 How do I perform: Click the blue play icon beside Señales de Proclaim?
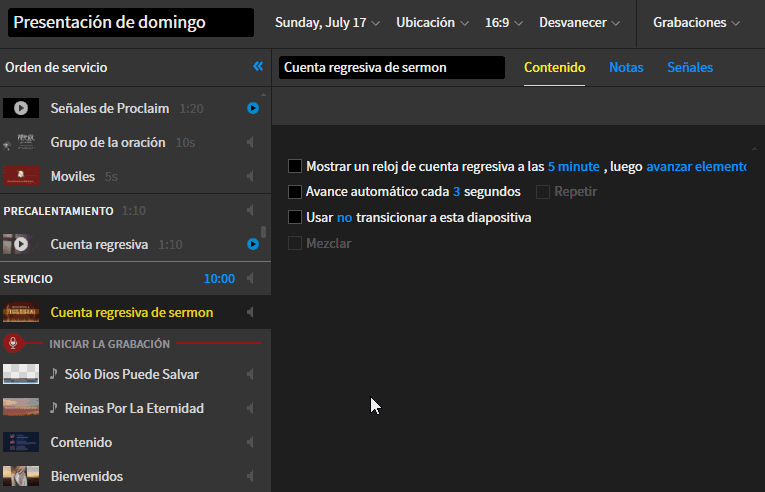click(x=253, y=108)
